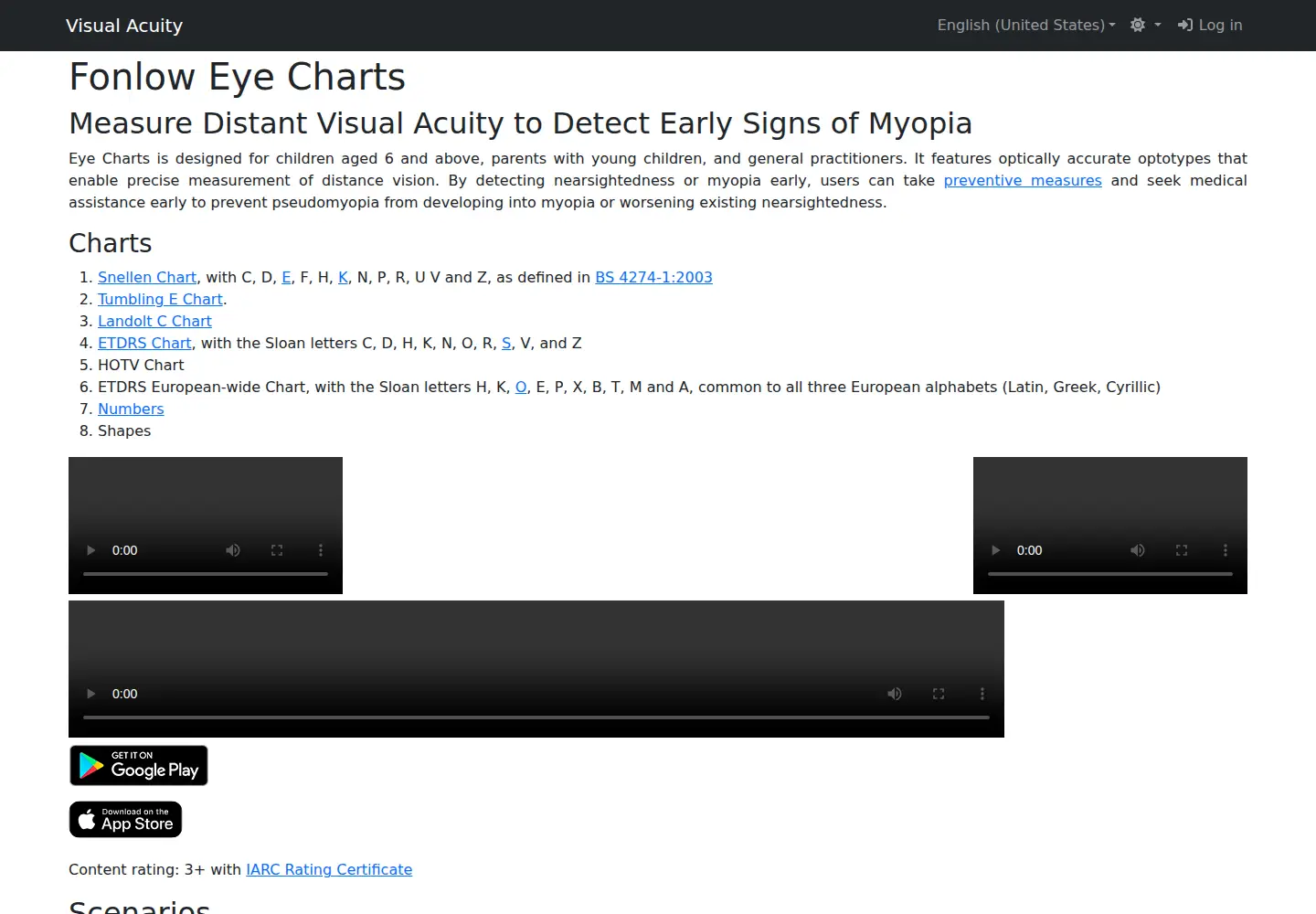Click the Log in link
The width and height of the screenshot is (1316, 914).
1210,26
